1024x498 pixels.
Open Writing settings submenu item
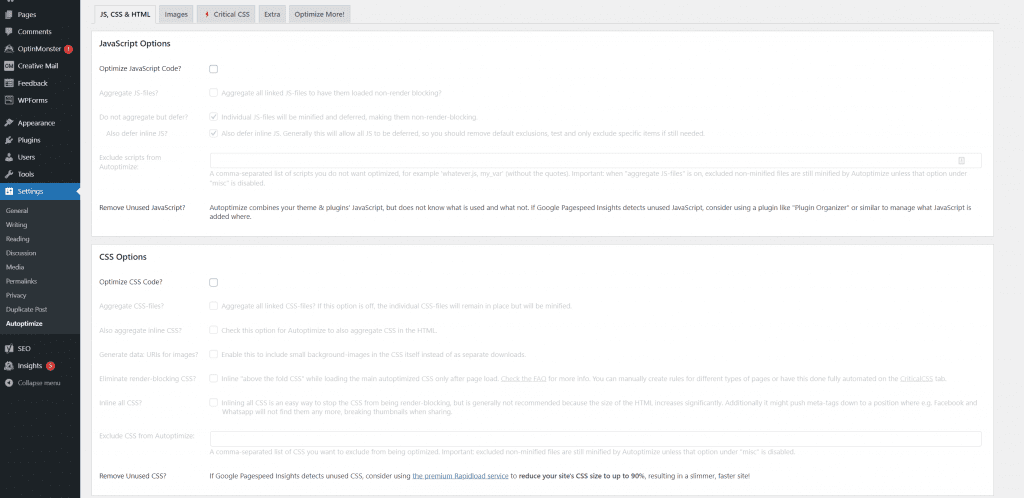pos(16,225)
